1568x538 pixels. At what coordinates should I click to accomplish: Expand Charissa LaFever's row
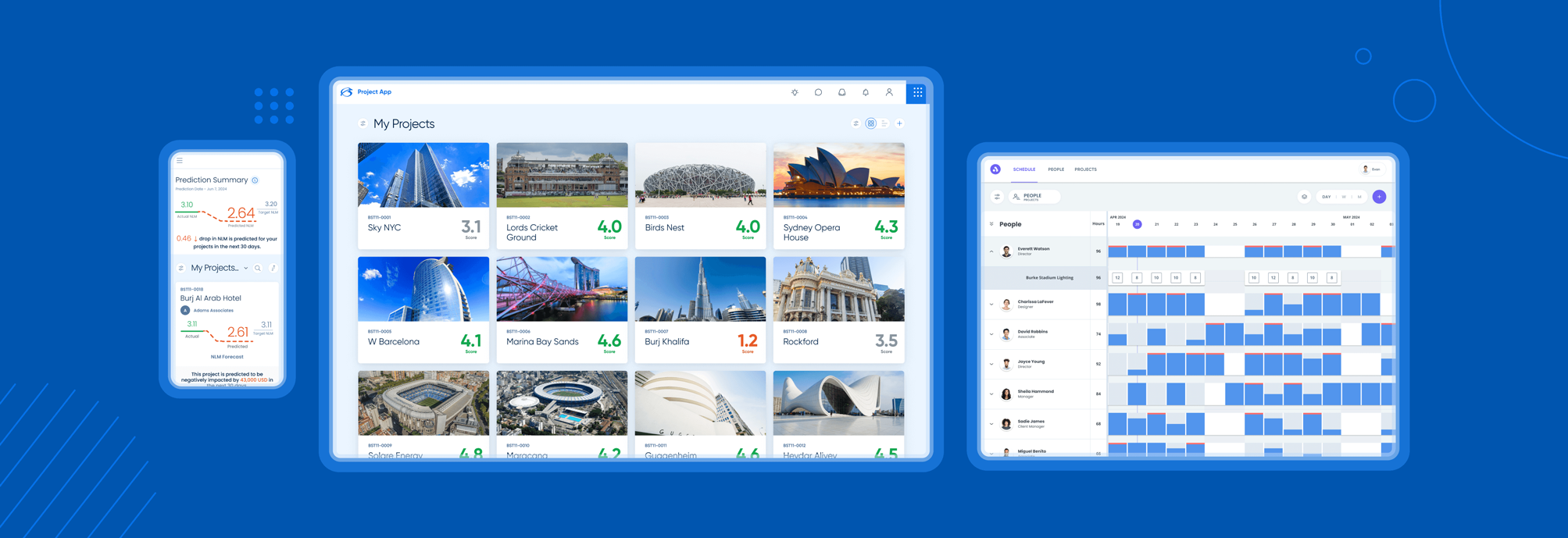[x=991, y=305]
